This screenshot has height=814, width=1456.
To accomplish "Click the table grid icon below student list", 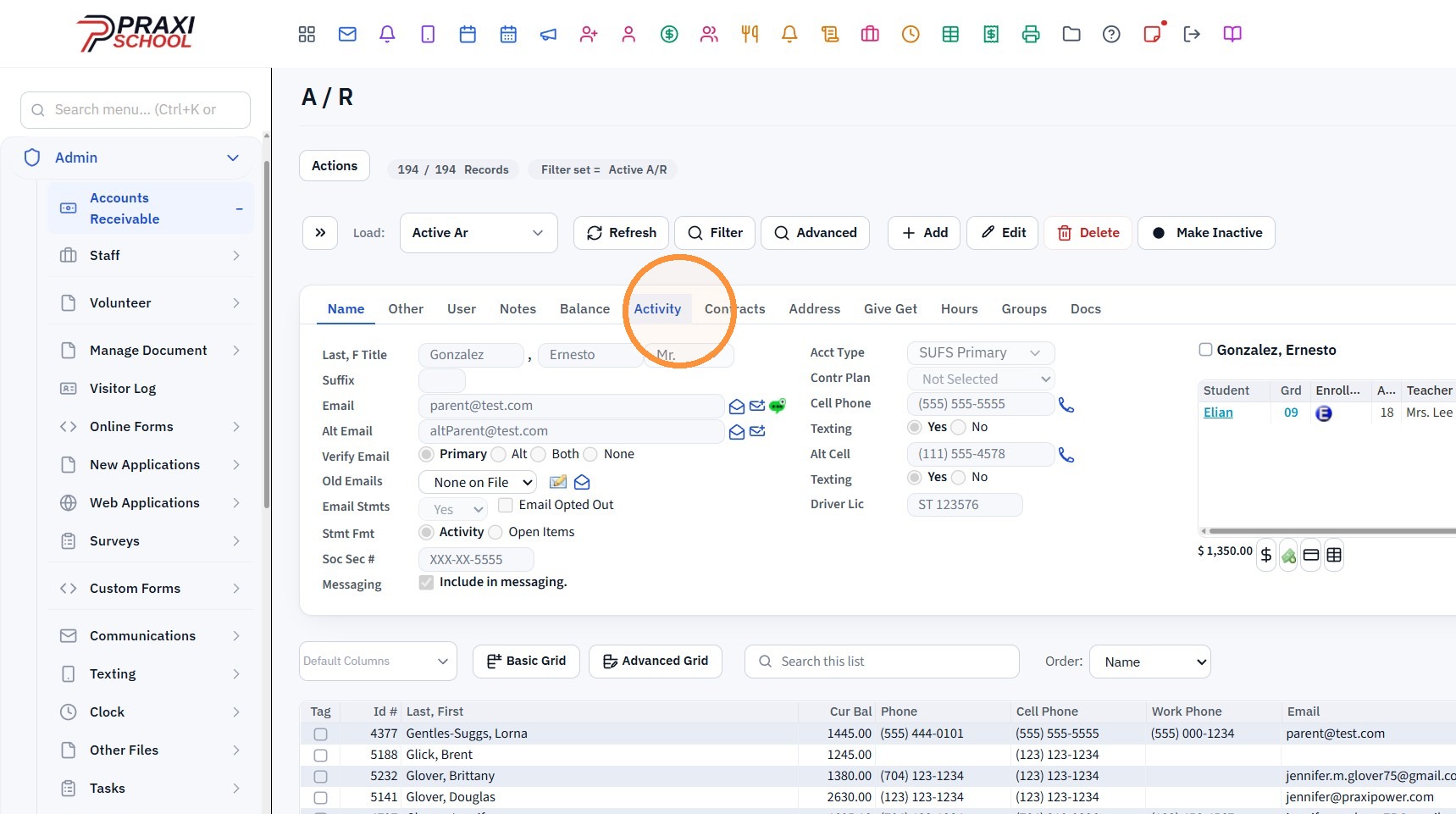I will coord(1334,555).
